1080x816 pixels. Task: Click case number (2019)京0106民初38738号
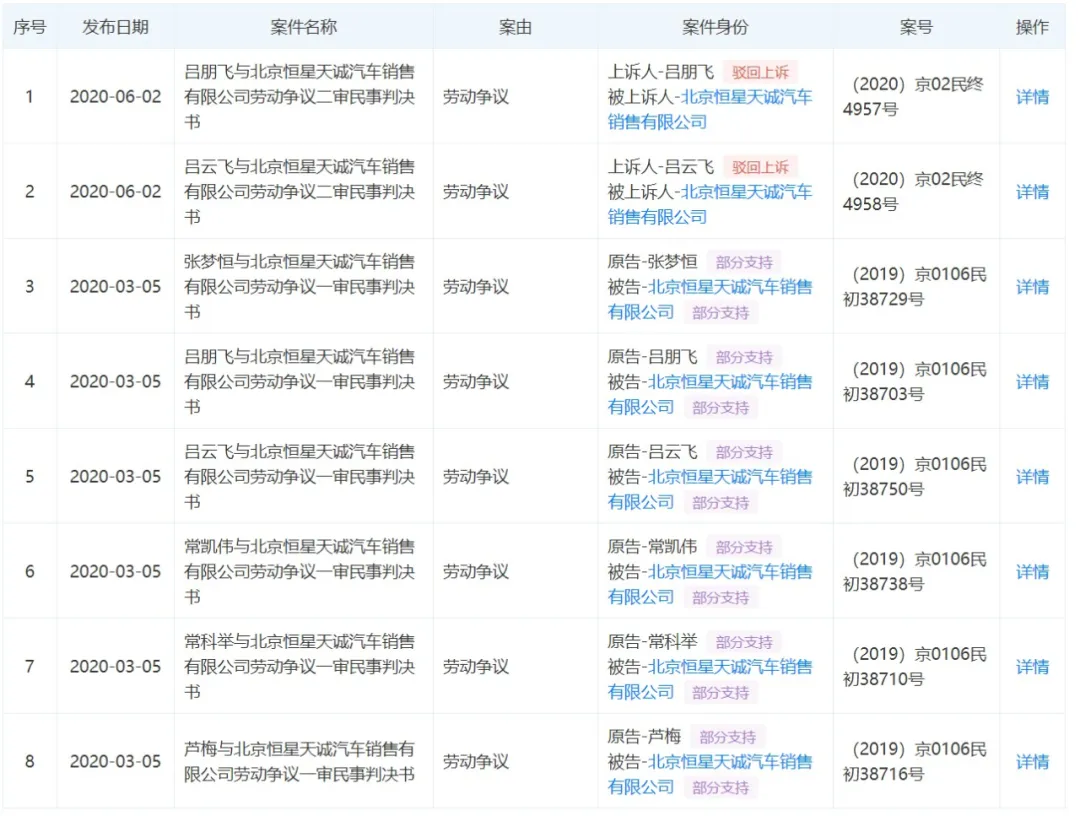(x=915, y=572)
